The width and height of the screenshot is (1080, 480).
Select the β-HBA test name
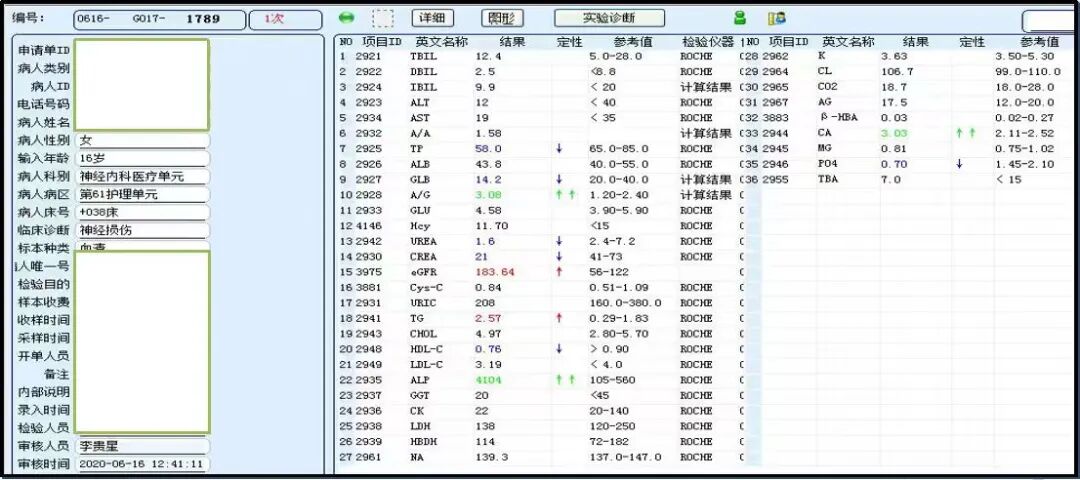tap(838, 118)
